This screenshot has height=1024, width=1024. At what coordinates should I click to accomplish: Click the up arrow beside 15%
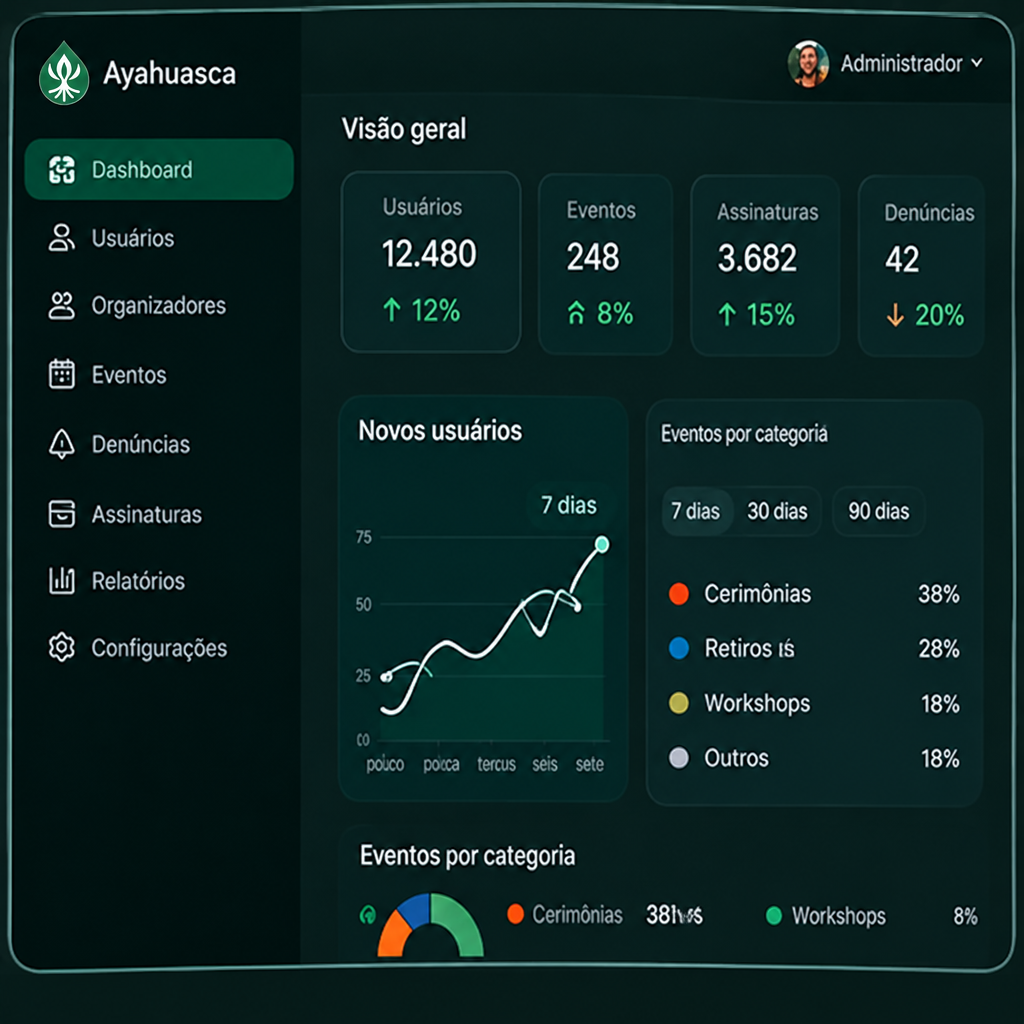tap(727, 315)
